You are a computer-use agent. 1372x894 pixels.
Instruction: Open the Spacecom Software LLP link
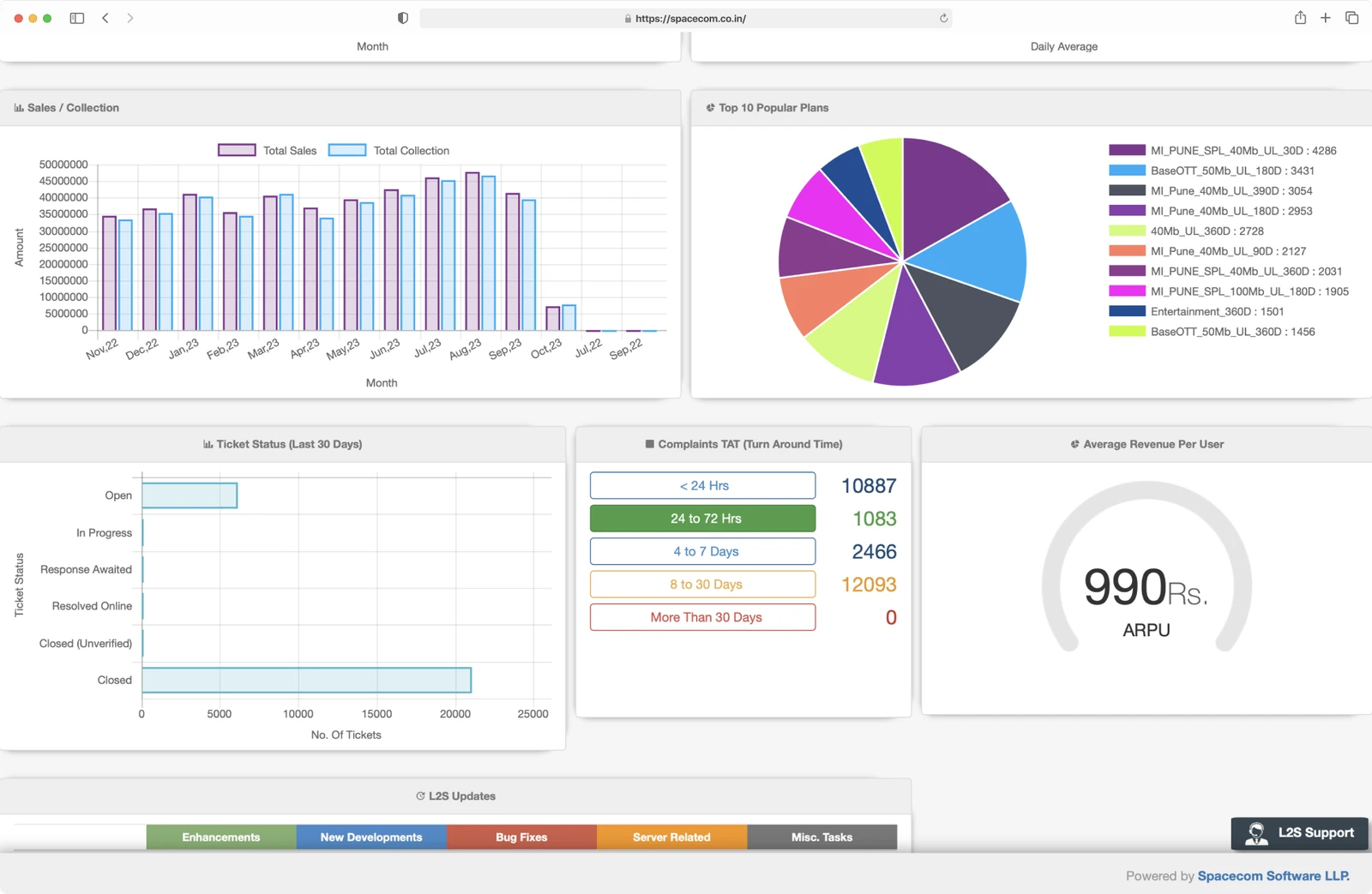[x=1273, y=876]
